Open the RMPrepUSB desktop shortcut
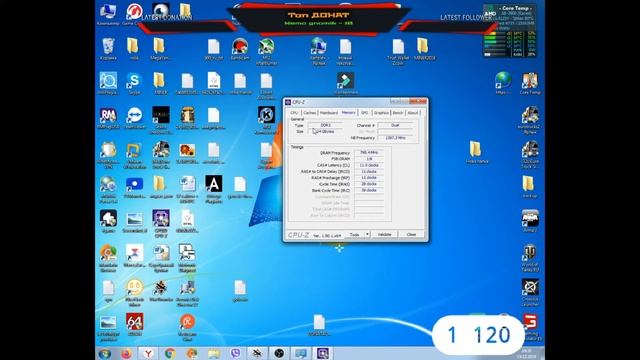Viewport: 640px width, 360px height. pyautogui.click(x=108, y=118)
